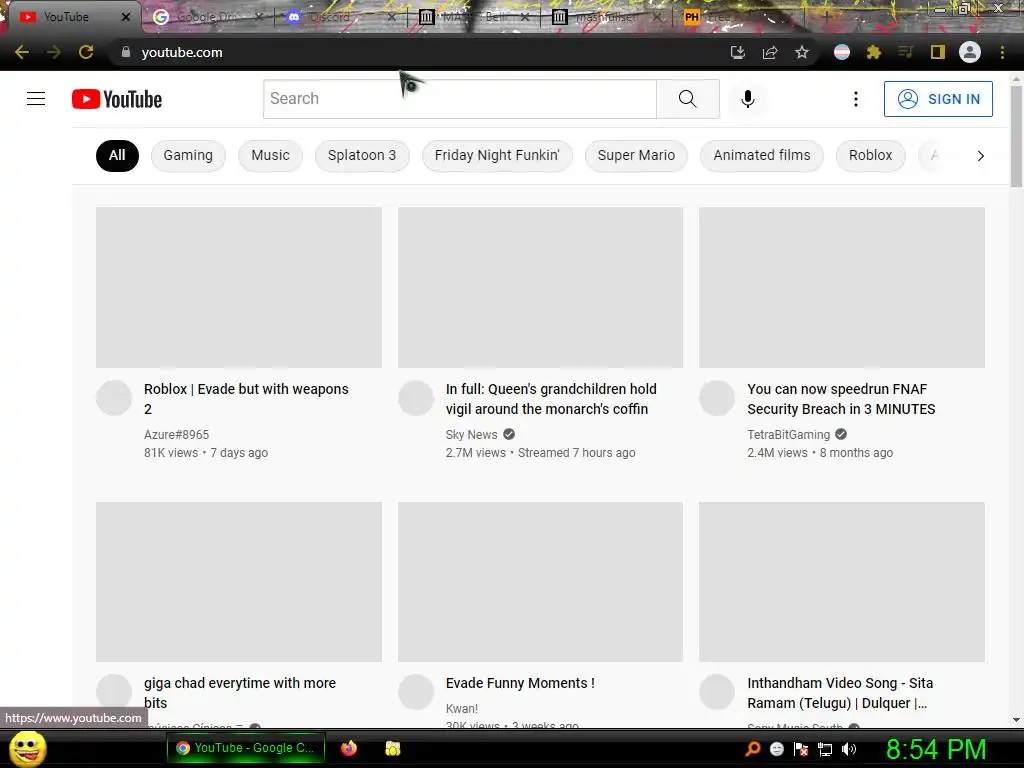Open title 'Roblox | Evade but with weapons 2'
Image resolution: width=1024 pixels, height=768 pixels.
pos(246,399)
